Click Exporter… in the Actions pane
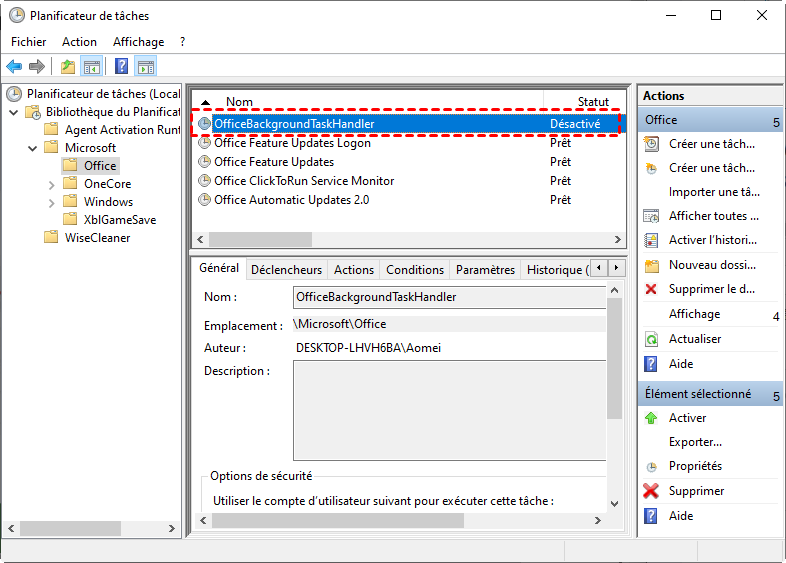The image size is (786, 563). click(x=695, y=442)
